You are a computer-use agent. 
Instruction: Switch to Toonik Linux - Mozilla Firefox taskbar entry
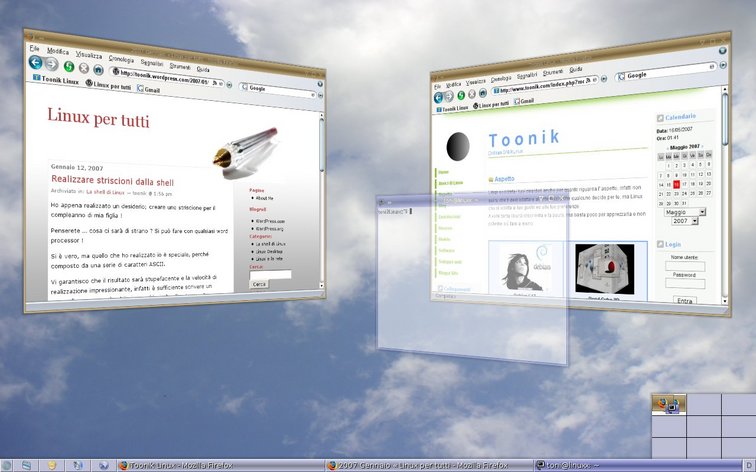[x=221, y=466]
